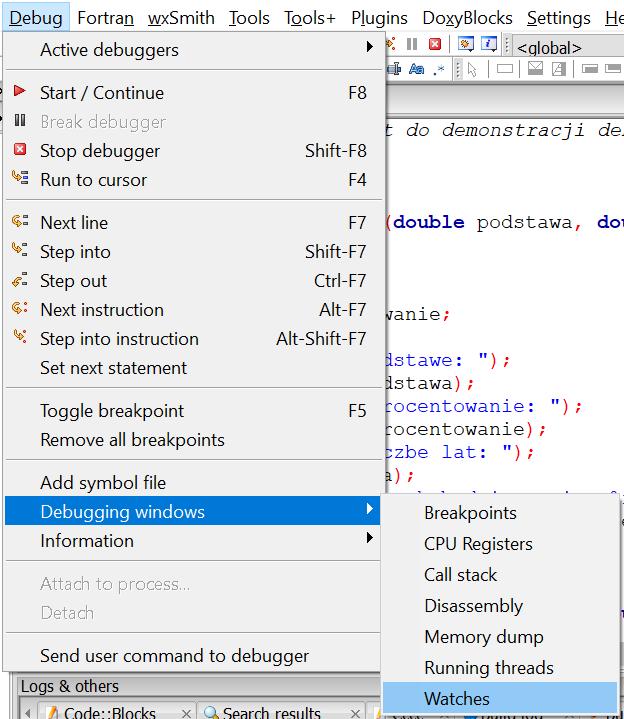
Task: Click the Stop debugger red X icon in menu
Action: [20, 149]
